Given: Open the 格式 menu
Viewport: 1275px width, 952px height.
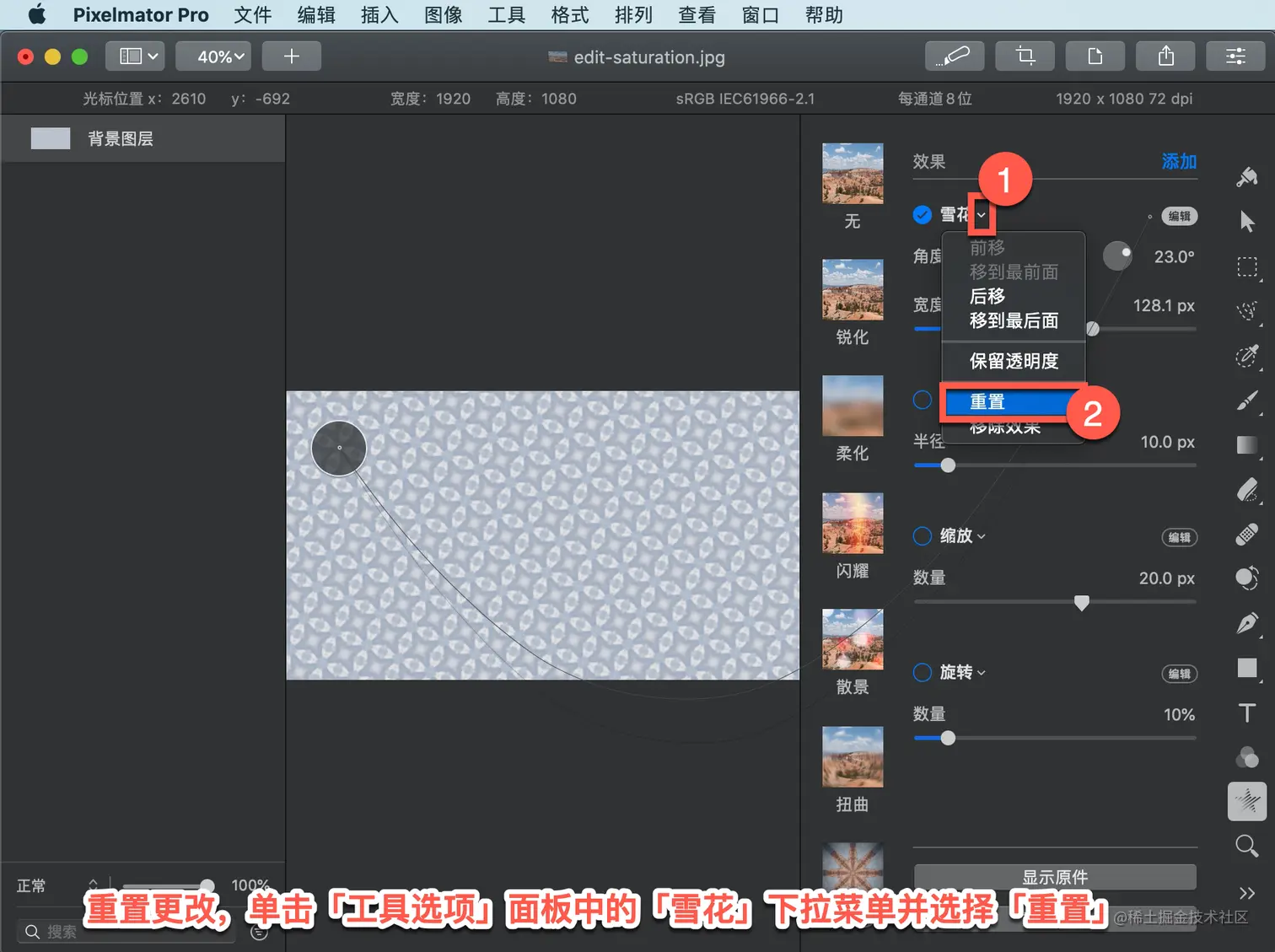Looking at the screenshot, I should (x=570, y=15).
